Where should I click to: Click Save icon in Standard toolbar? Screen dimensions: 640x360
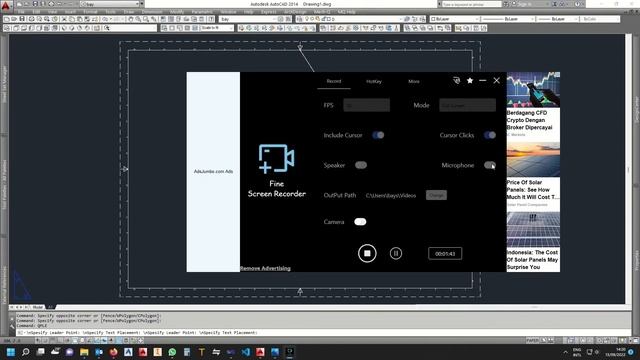22,19
